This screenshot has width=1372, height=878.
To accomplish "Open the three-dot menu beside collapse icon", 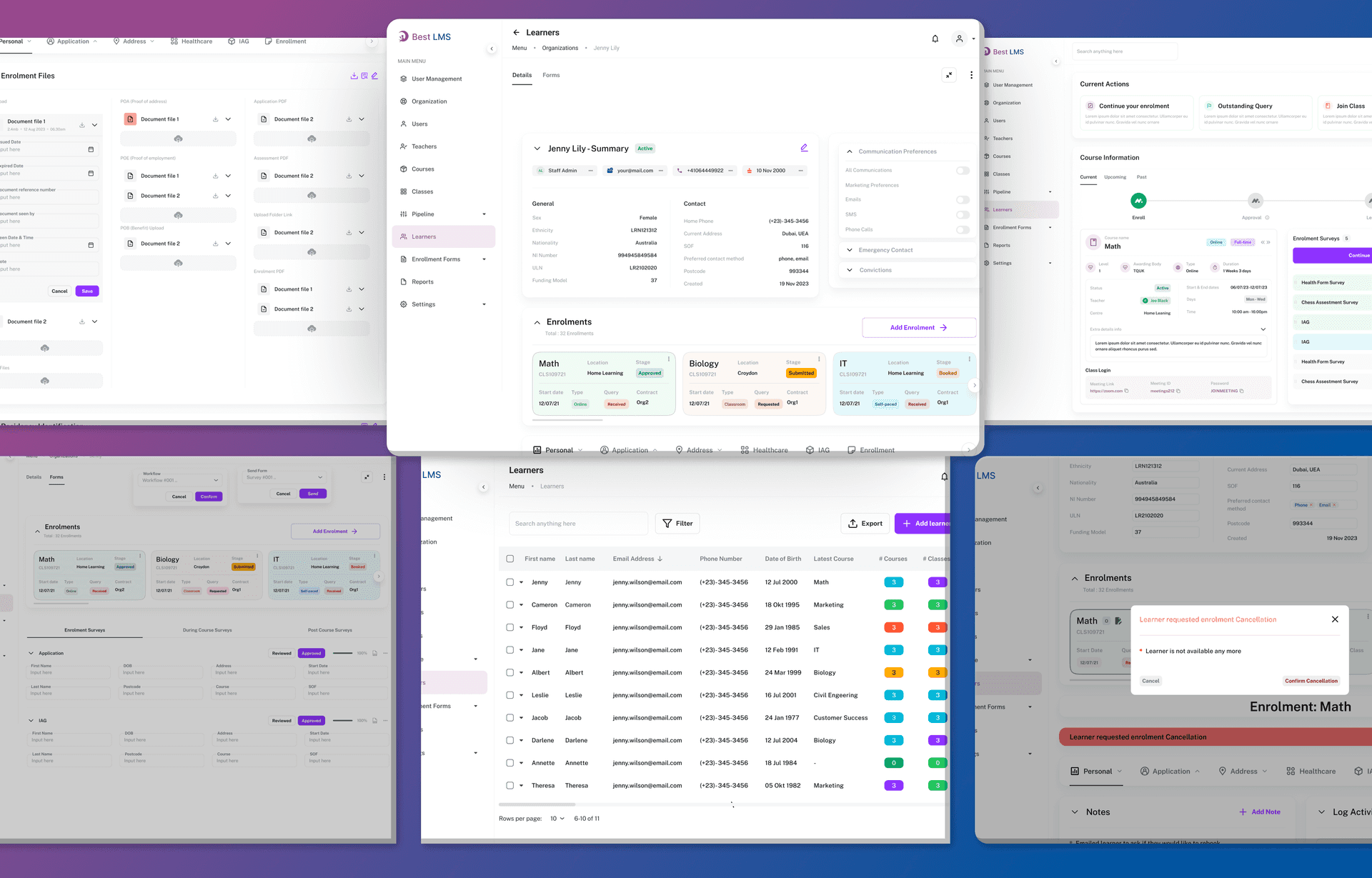I will click(x=971, y=75).
